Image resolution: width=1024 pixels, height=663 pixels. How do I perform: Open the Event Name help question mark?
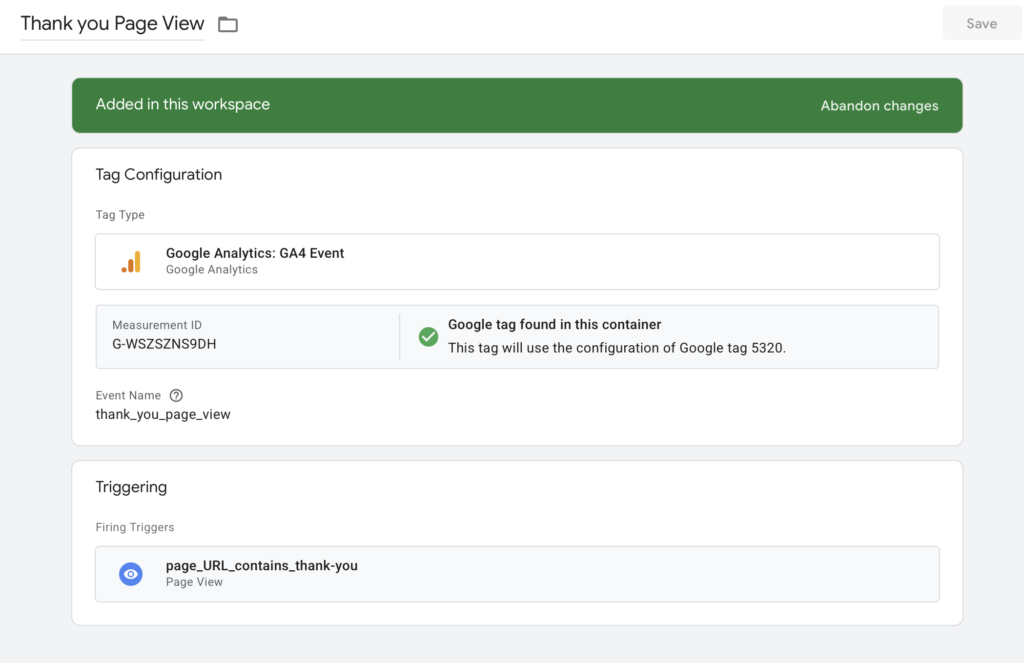pos(176,395)
